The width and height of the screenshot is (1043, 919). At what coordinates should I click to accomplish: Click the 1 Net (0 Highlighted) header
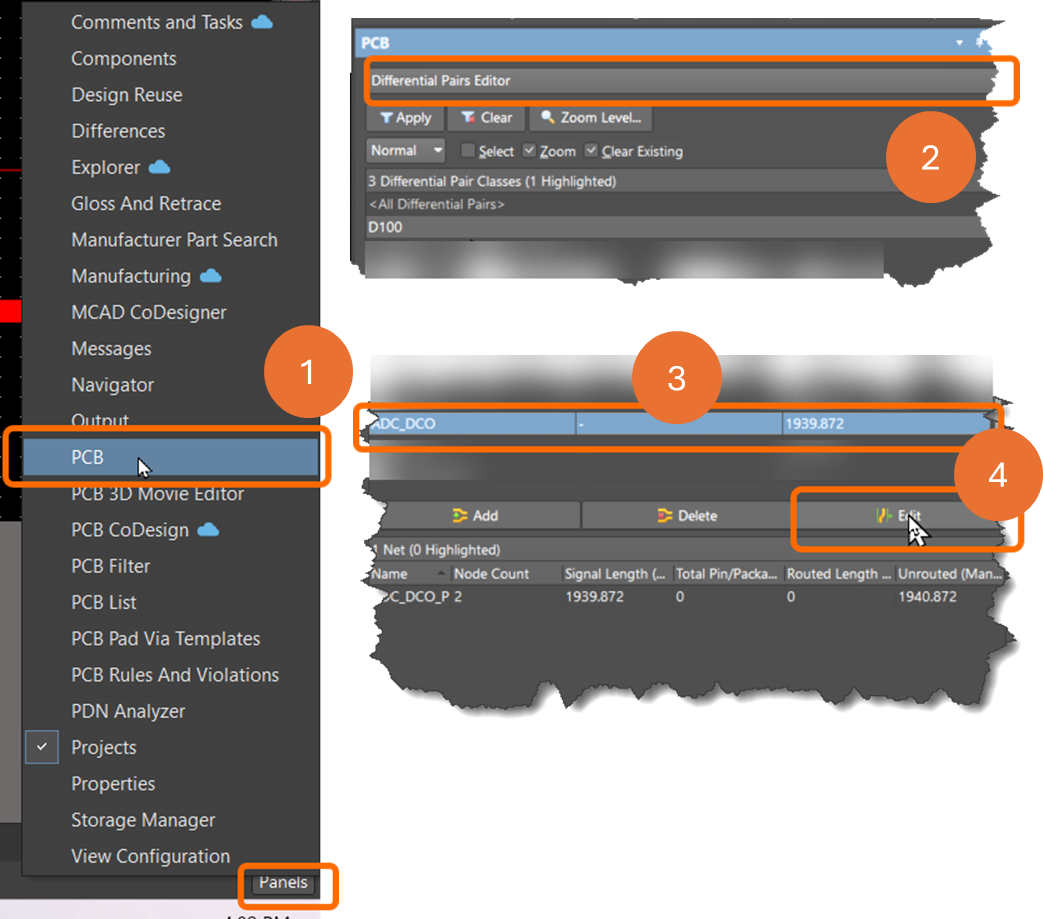click(685, 550)
